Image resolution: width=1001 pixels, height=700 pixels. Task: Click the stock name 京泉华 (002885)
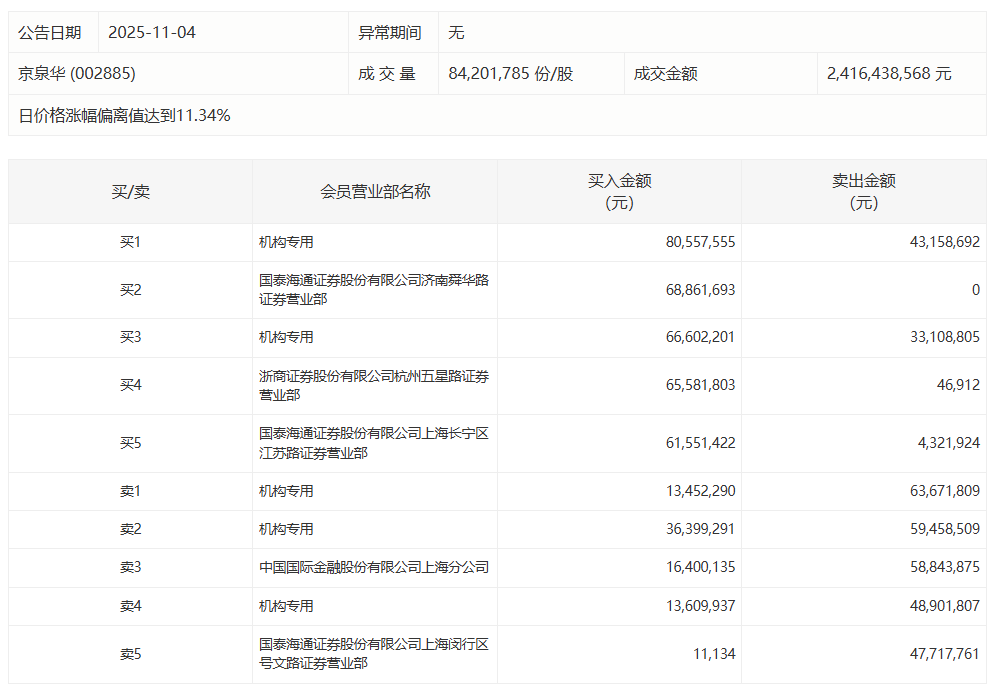77,74
